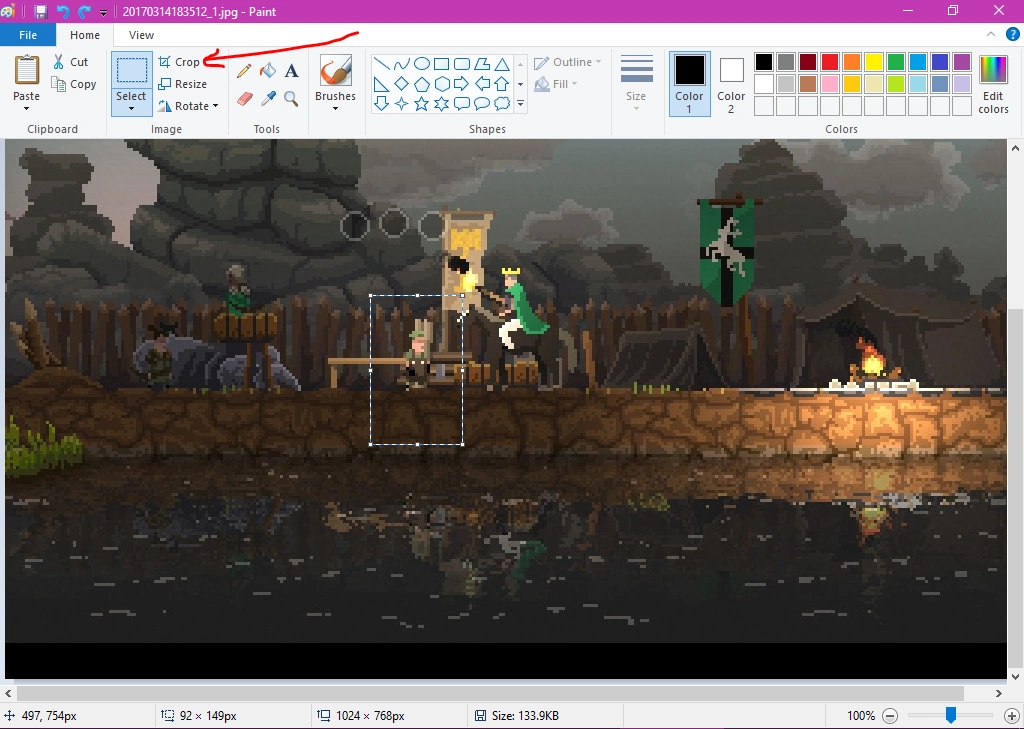
Task: Choose the Curve shape
Action: coord(402,63)
